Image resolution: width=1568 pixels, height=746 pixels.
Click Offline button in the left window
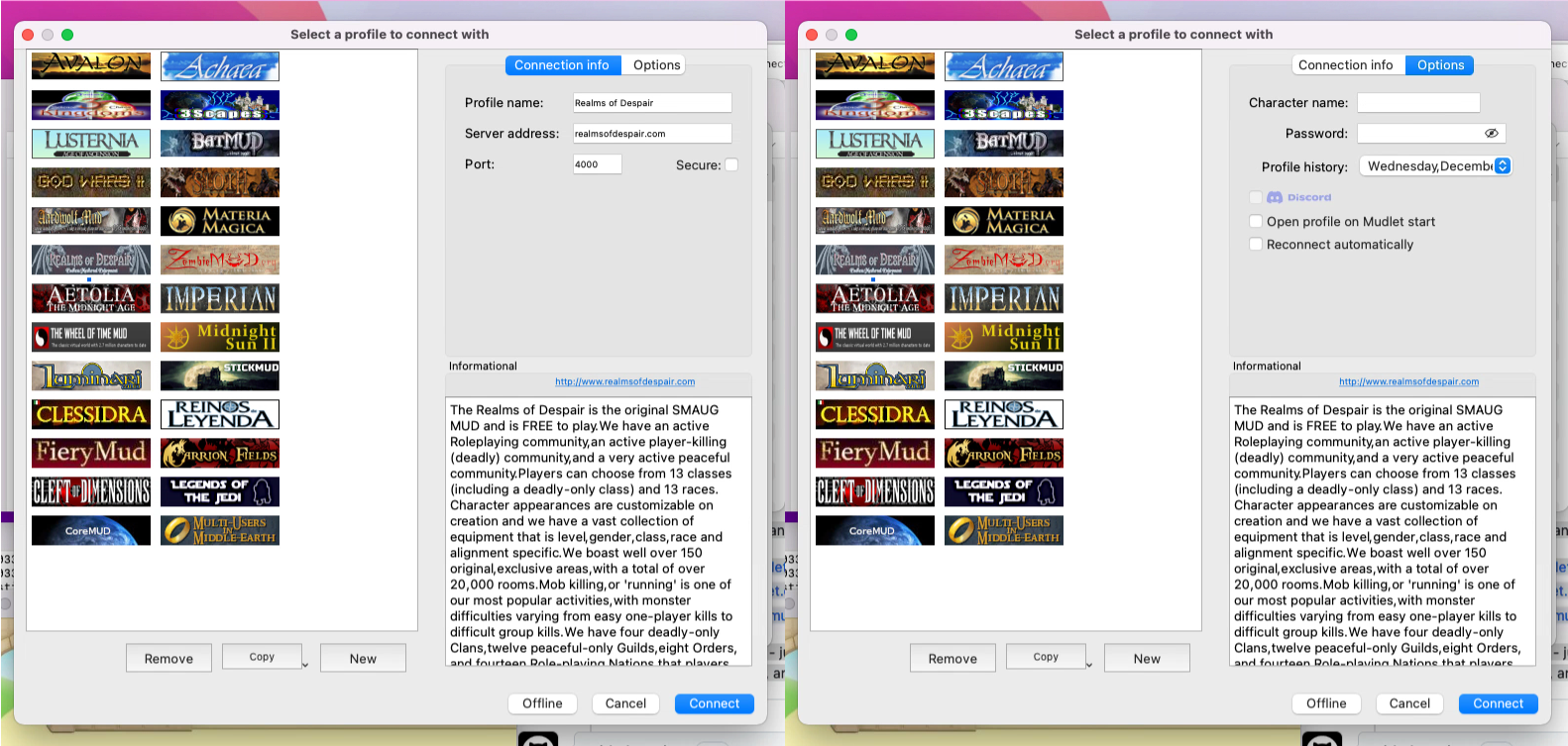(x=542, y=703)
